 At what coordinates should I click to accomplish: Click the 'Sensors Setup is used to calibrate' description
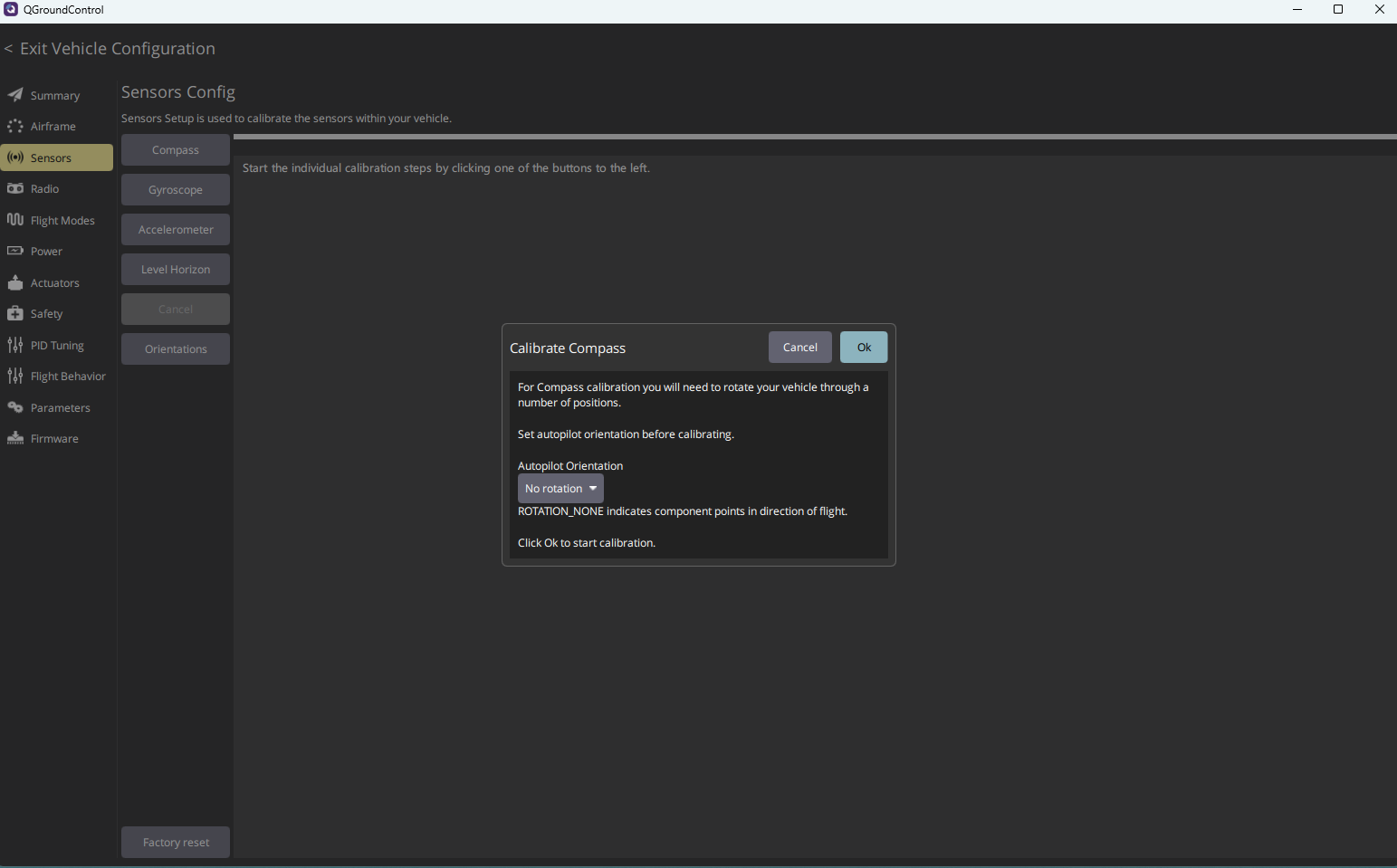pyautogui.click(x=286, y=119)
